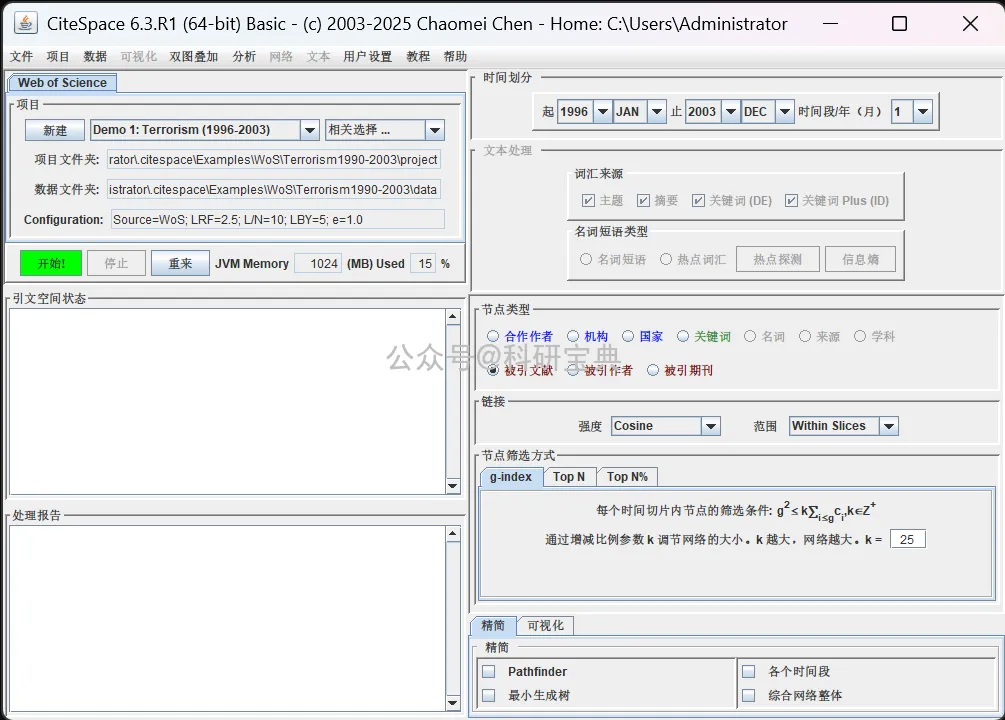Image resolution: width=1005 pixels, height=720 pixels.
Task: Open the 相关选择 dropdown
Action: click(x=435, y=130)
